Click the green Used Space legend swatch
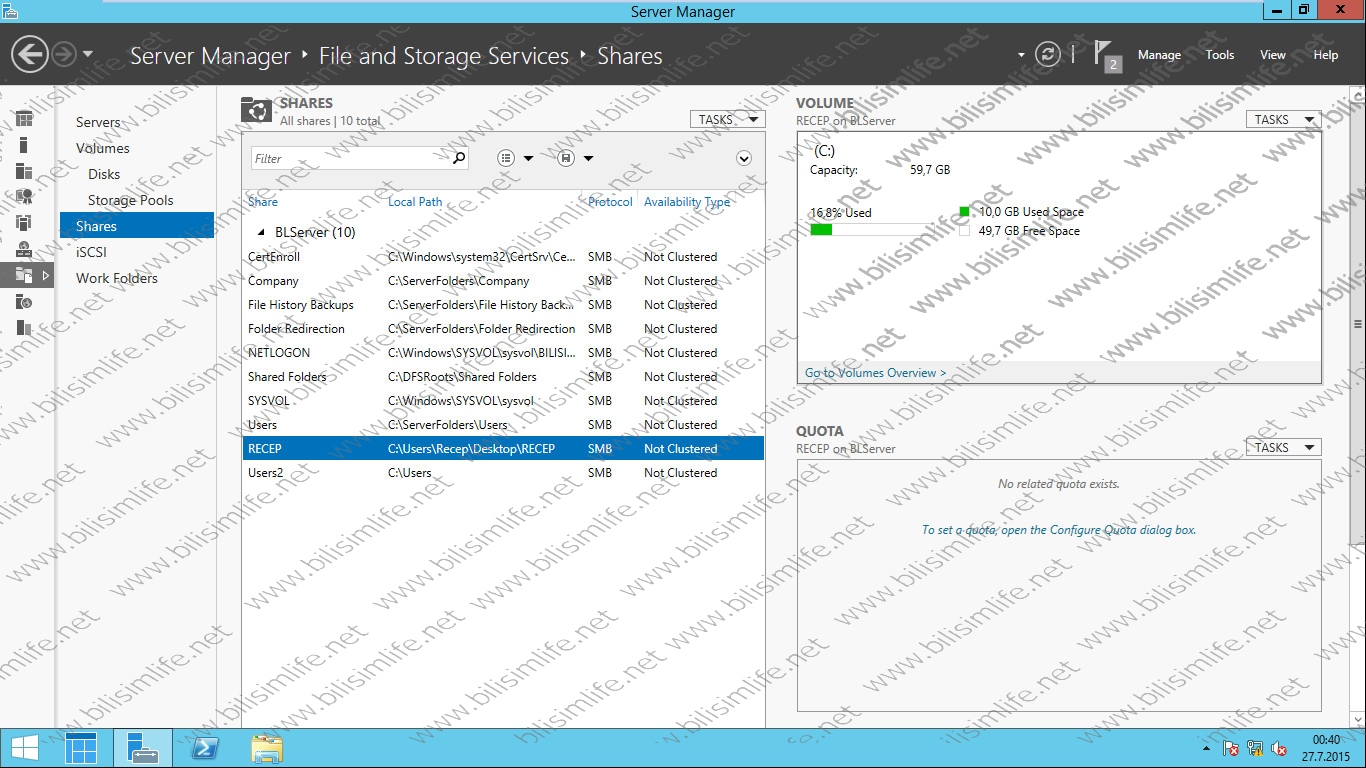The width and height of the screenshot is (1366, 768). tap(964, 212)
